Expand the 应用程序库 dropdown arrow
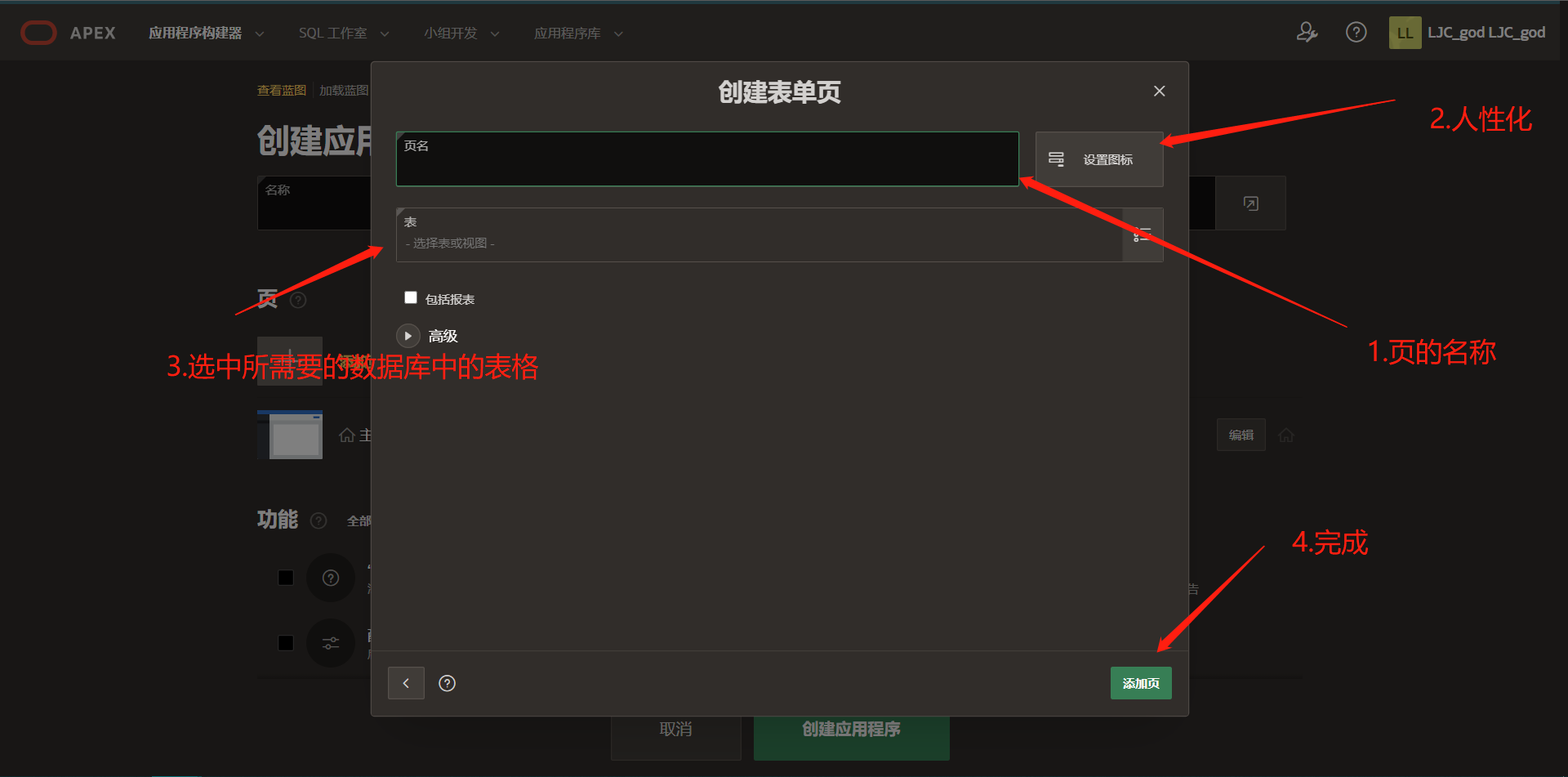 coord(618,33)
